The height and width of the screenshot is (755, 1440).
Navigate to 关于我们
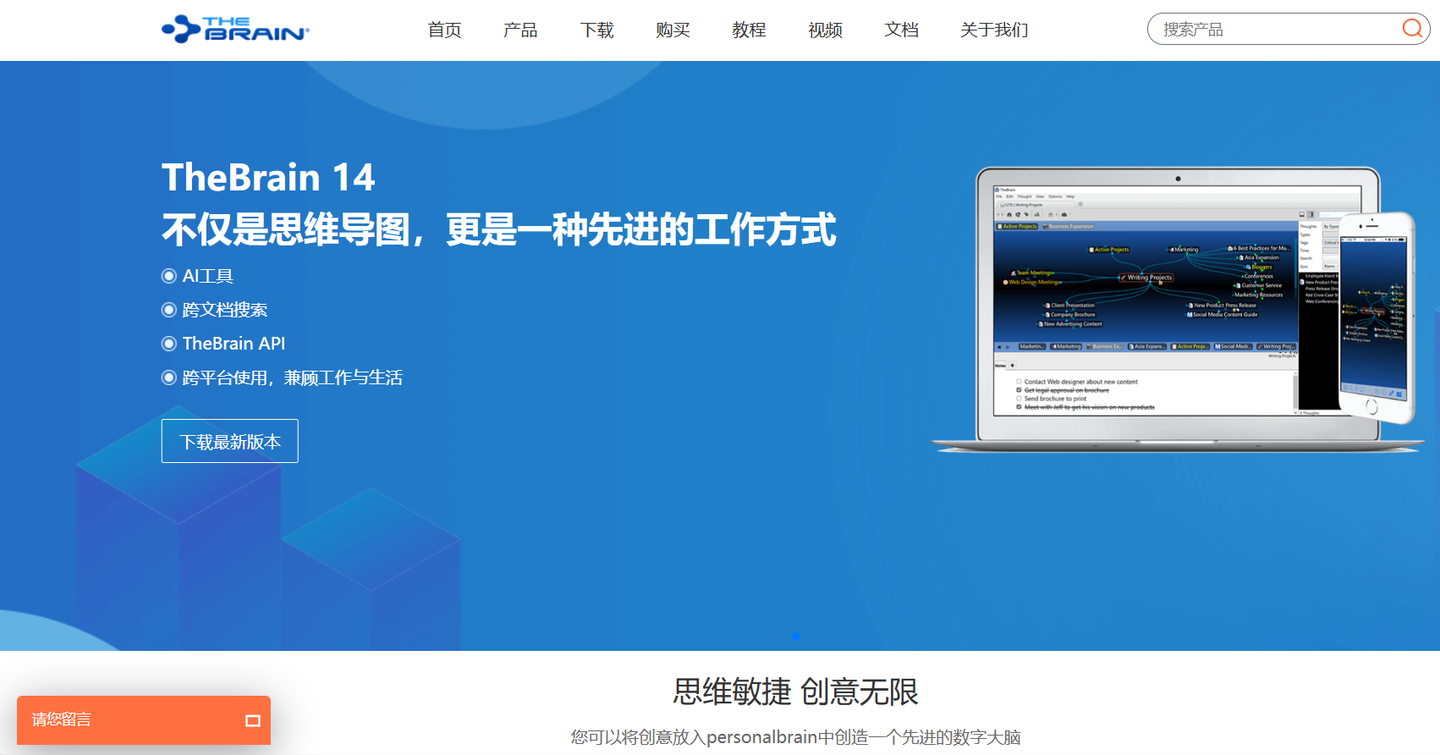pos(994,30)
